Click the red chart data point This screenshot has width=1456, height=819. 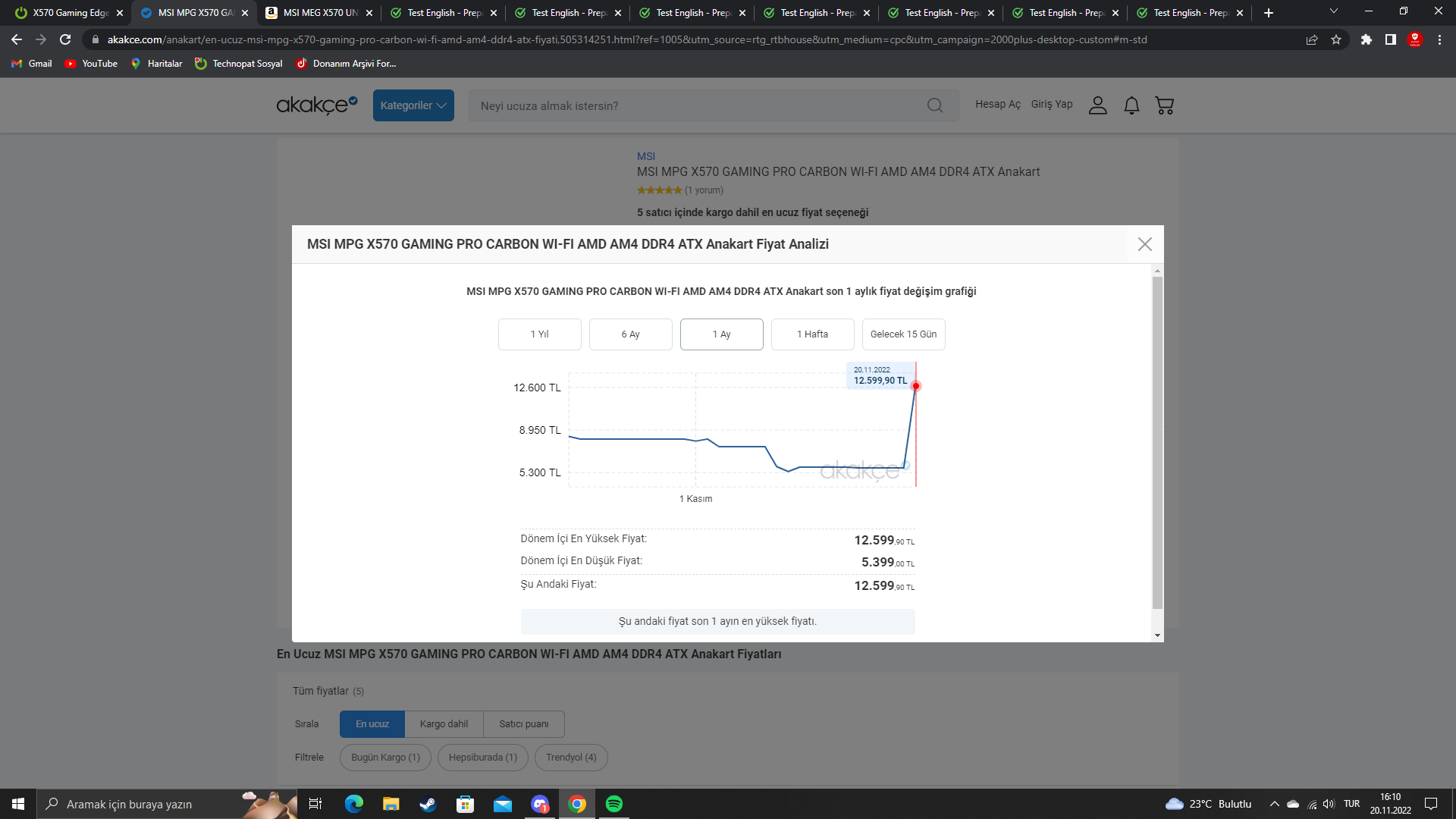pyautogui.click(x=915, y=386)
